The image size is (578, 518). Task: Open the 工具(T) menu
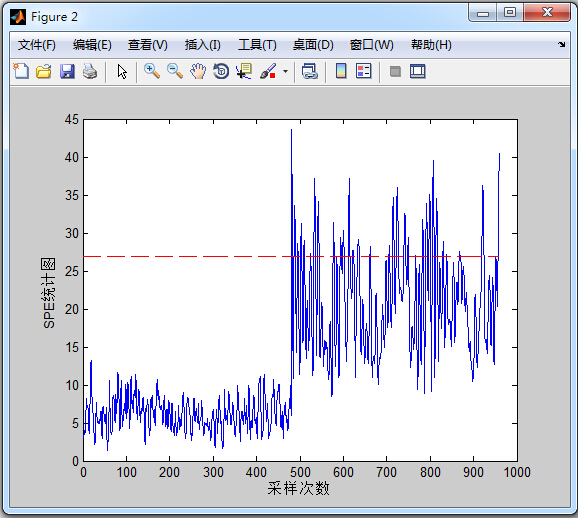click(257, 45)
